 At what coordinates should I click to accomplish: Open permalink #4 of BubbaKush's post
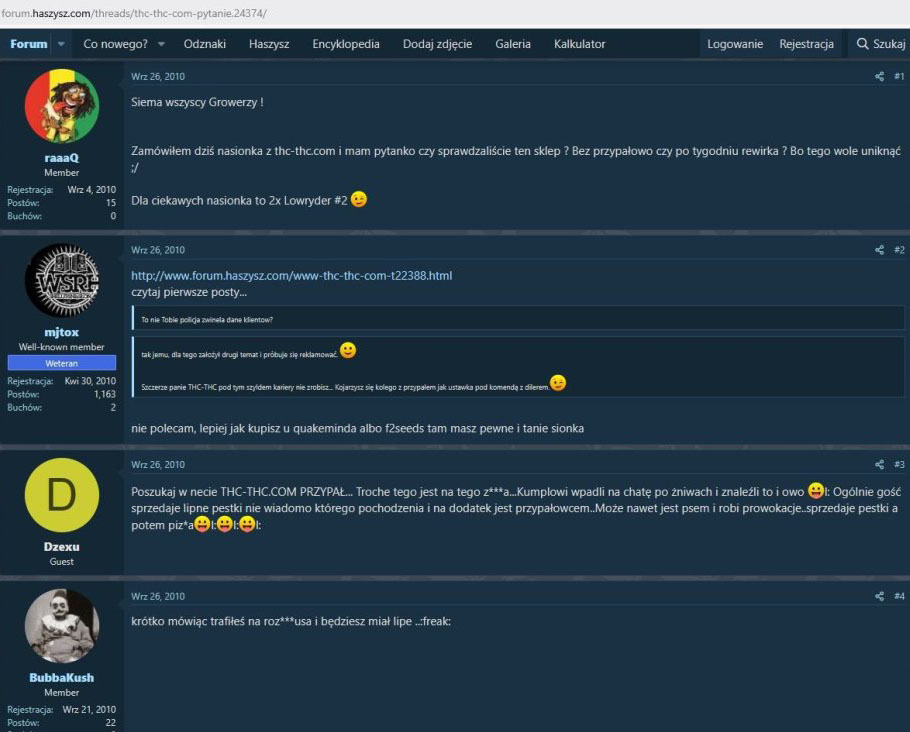click(899, 596)
